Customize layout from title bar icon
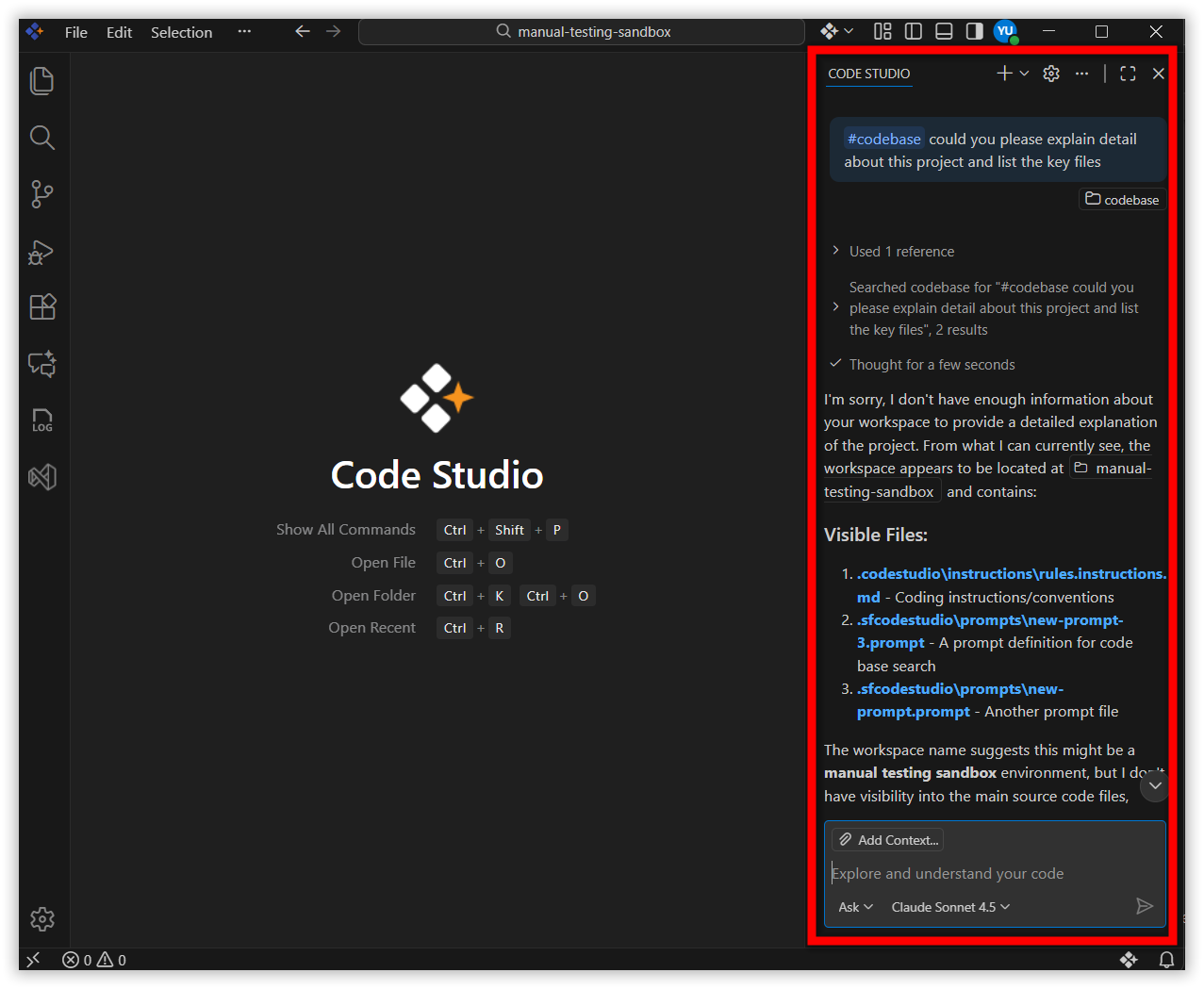The width and height of the screenshot is (1204, 989). 882,31
